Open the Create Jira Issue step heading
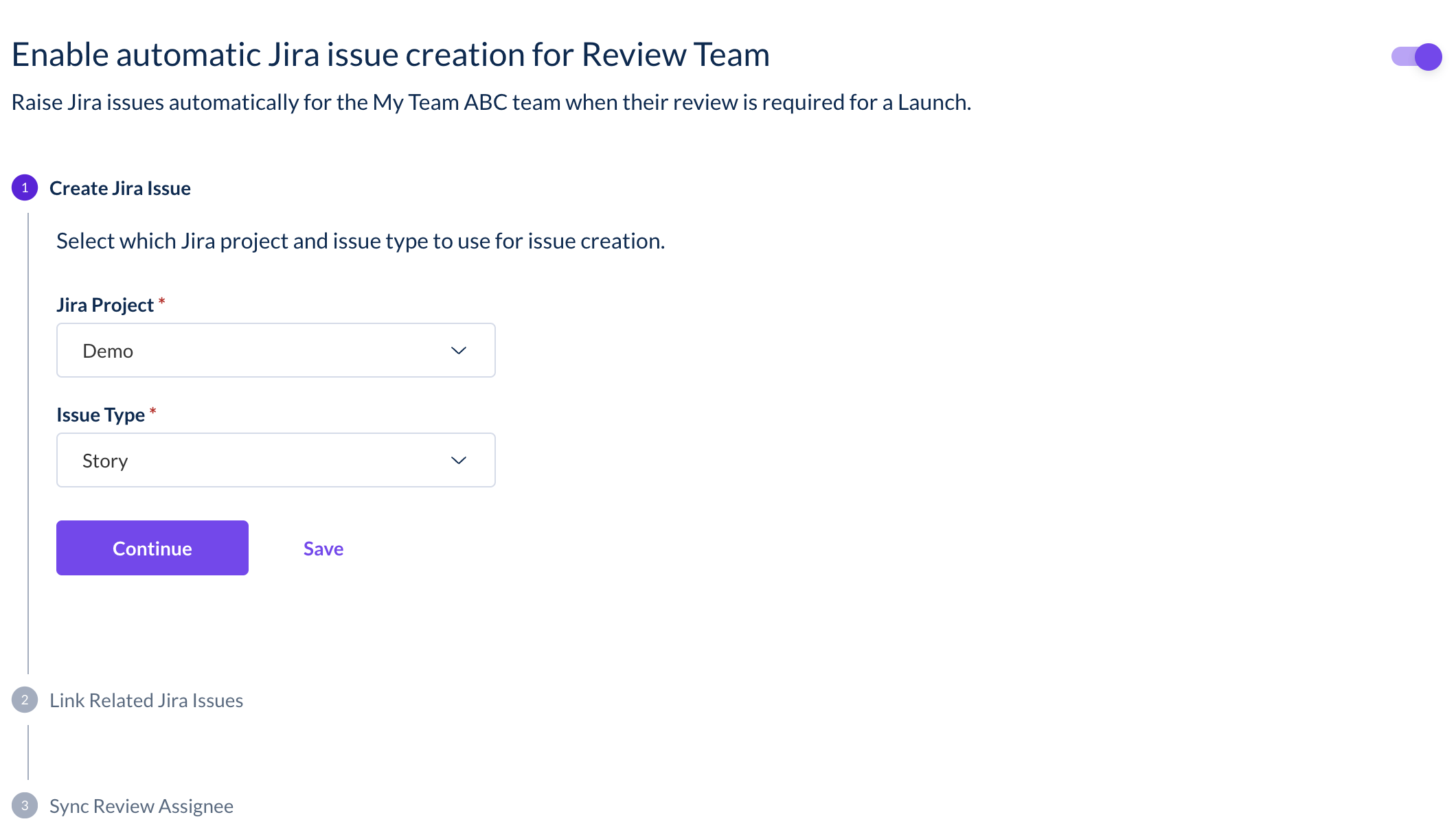Screen dimensions: 1456x839 120,188
